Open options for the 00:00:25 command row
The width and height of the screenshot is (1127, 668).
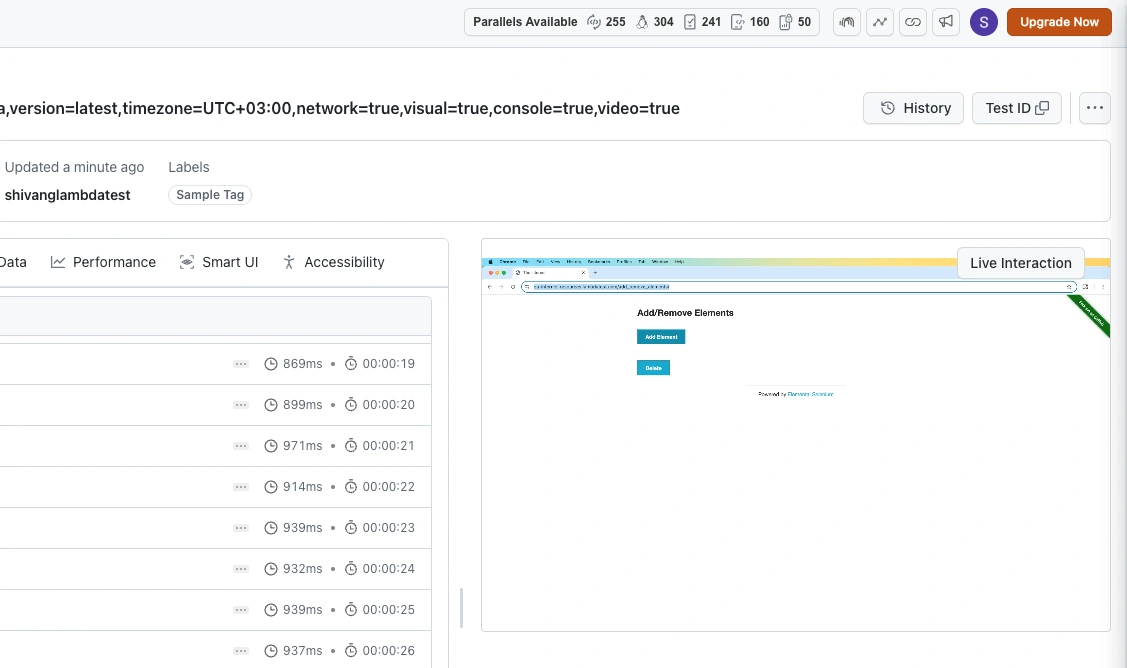click(241, 610)
